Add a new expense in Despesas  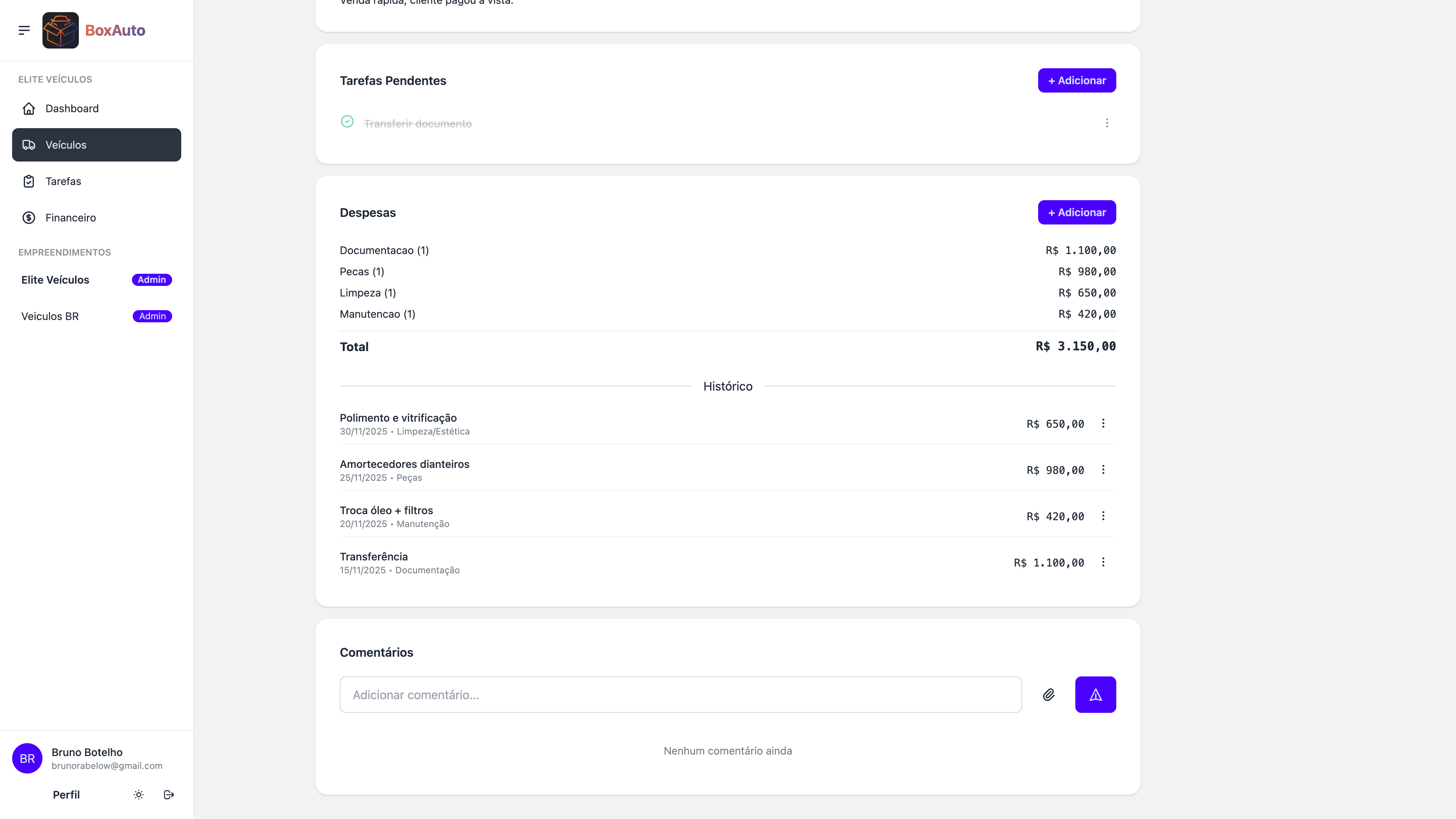pyautogui.click(x=1076, y=212)
